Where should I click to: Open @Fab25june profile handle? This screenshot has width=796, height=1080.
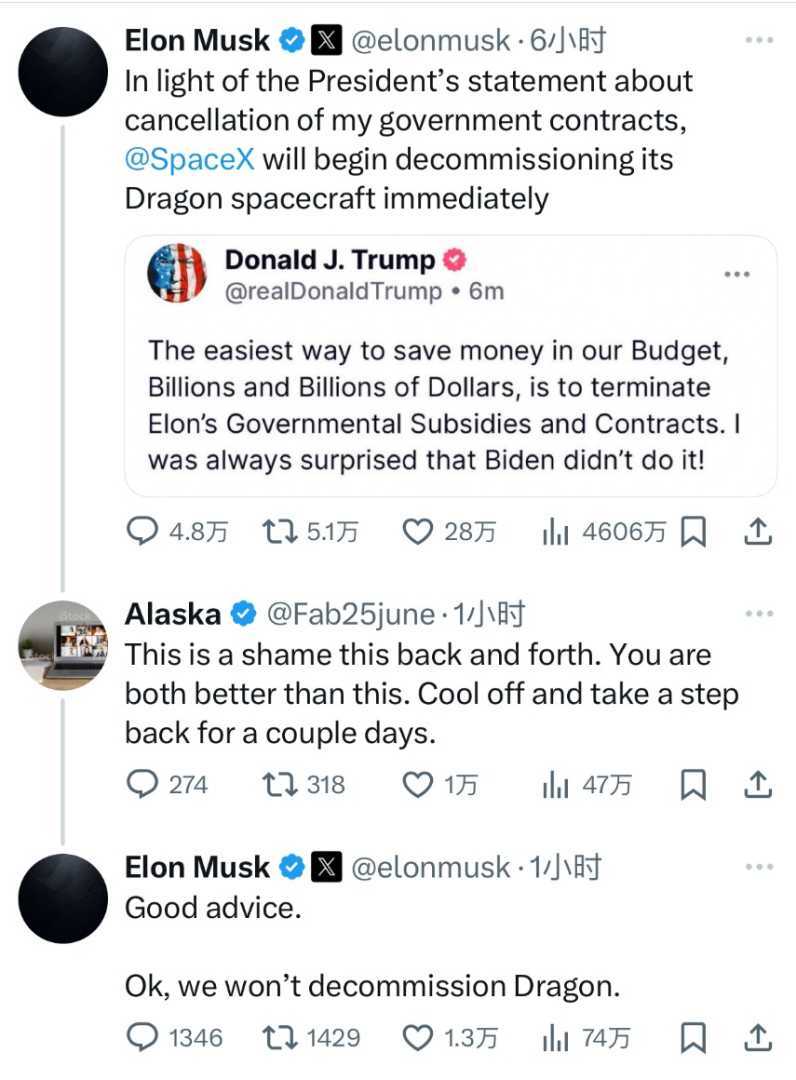click(350, 614)
